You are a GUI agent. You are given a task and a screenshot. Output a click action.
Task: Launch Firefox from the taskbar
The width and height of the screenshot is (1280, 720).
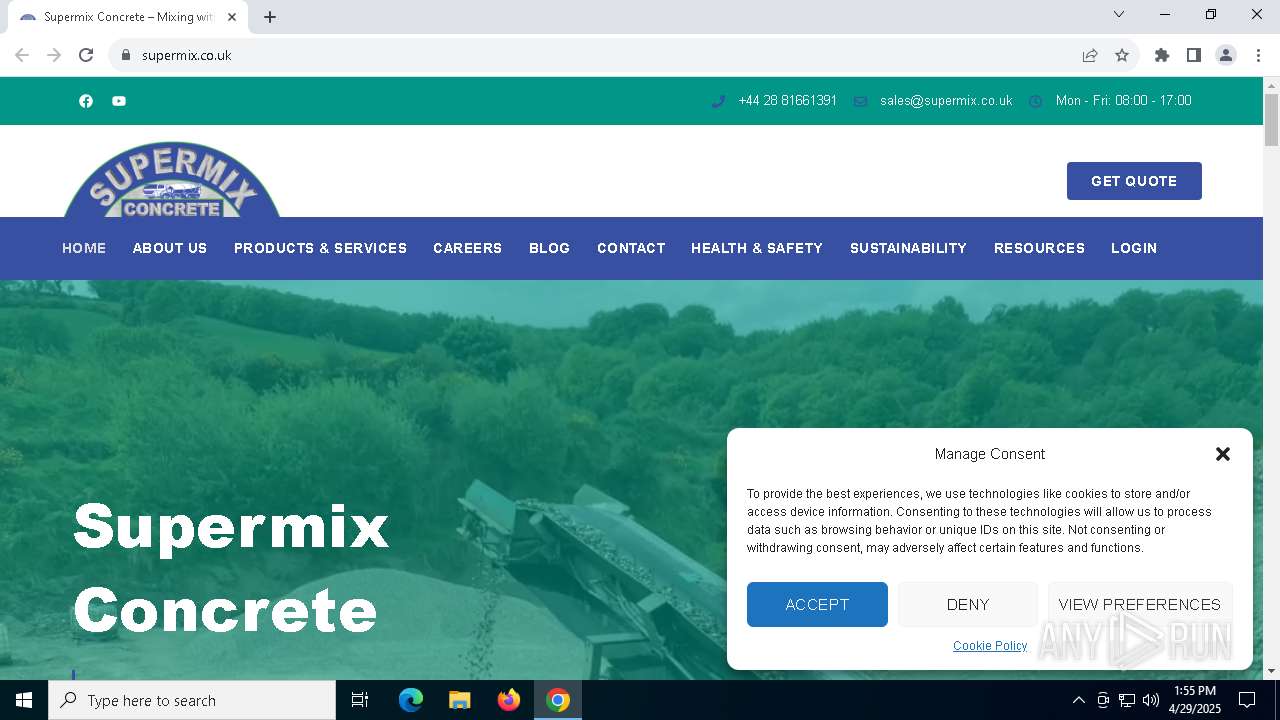click(509, 700)
